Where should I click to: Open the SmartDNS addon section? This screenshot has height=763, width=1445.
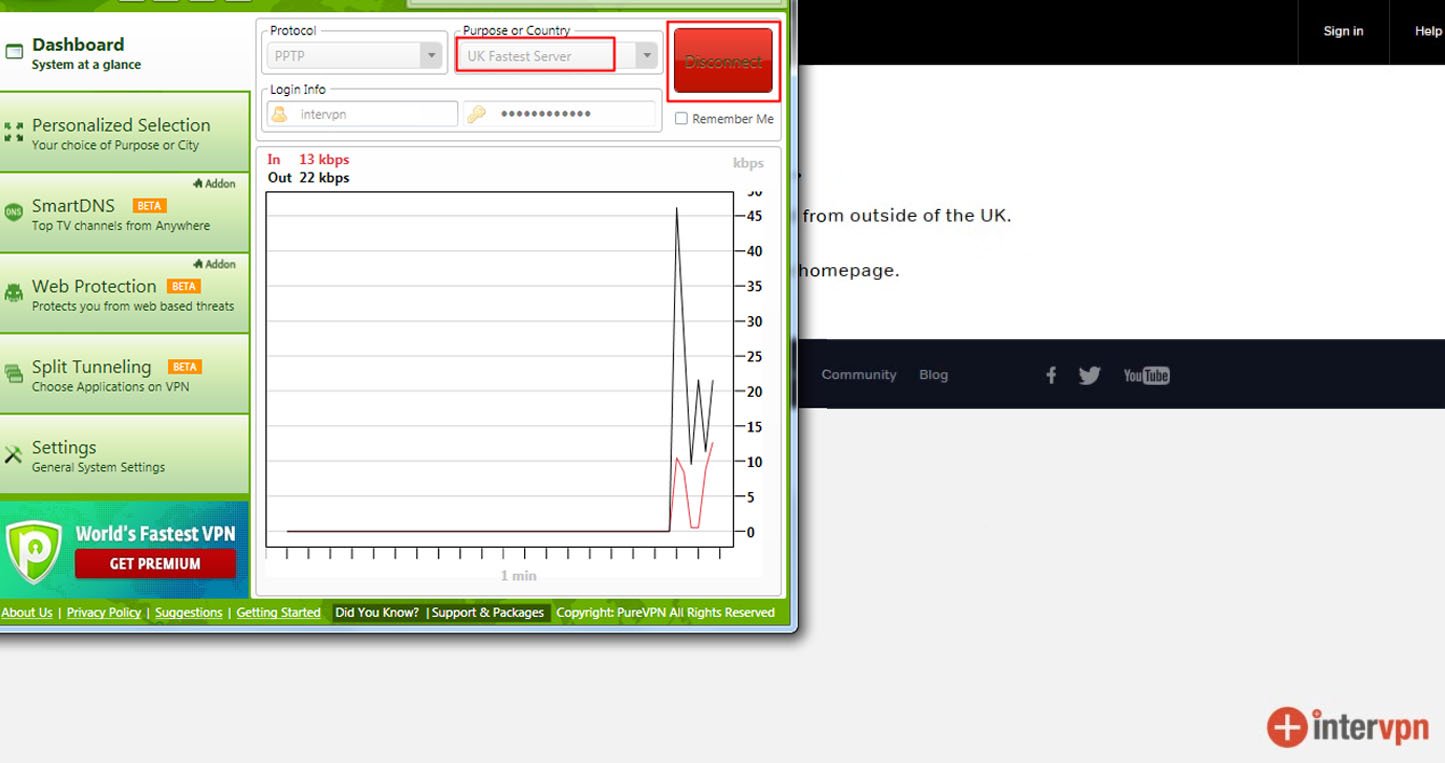[x=124, y=213]
